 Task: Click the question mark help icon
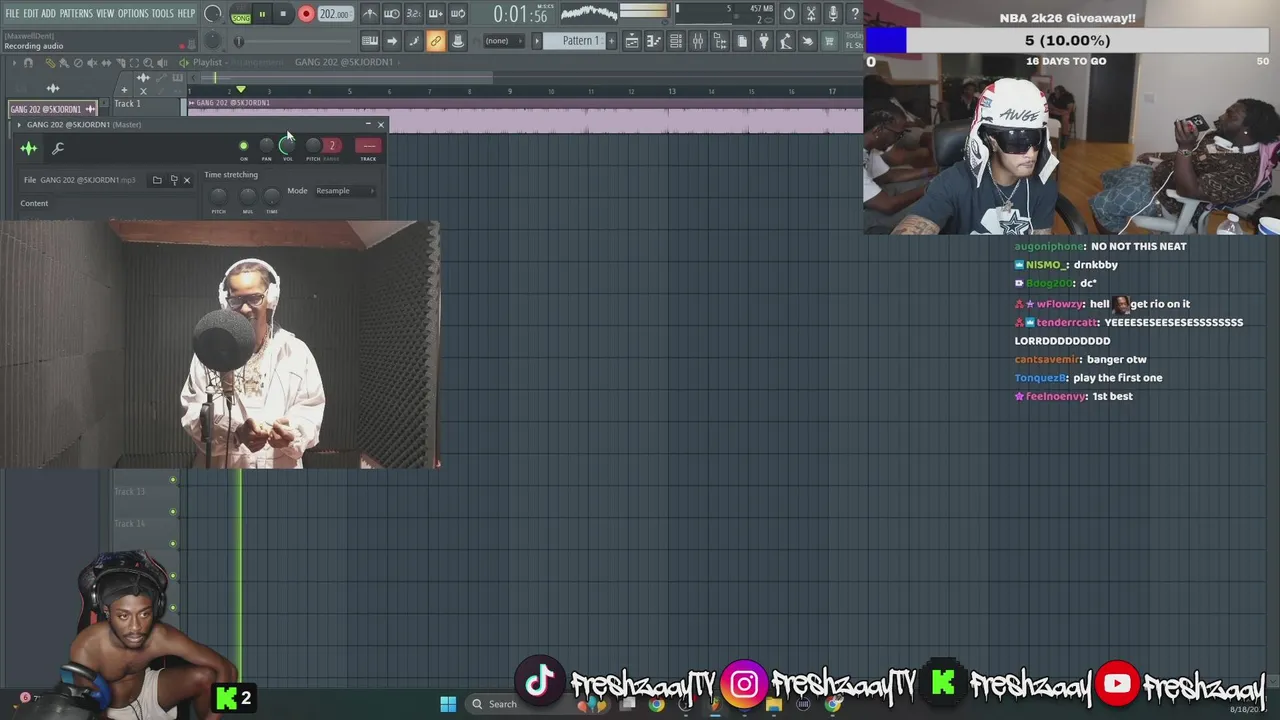[x=855, y=14]
